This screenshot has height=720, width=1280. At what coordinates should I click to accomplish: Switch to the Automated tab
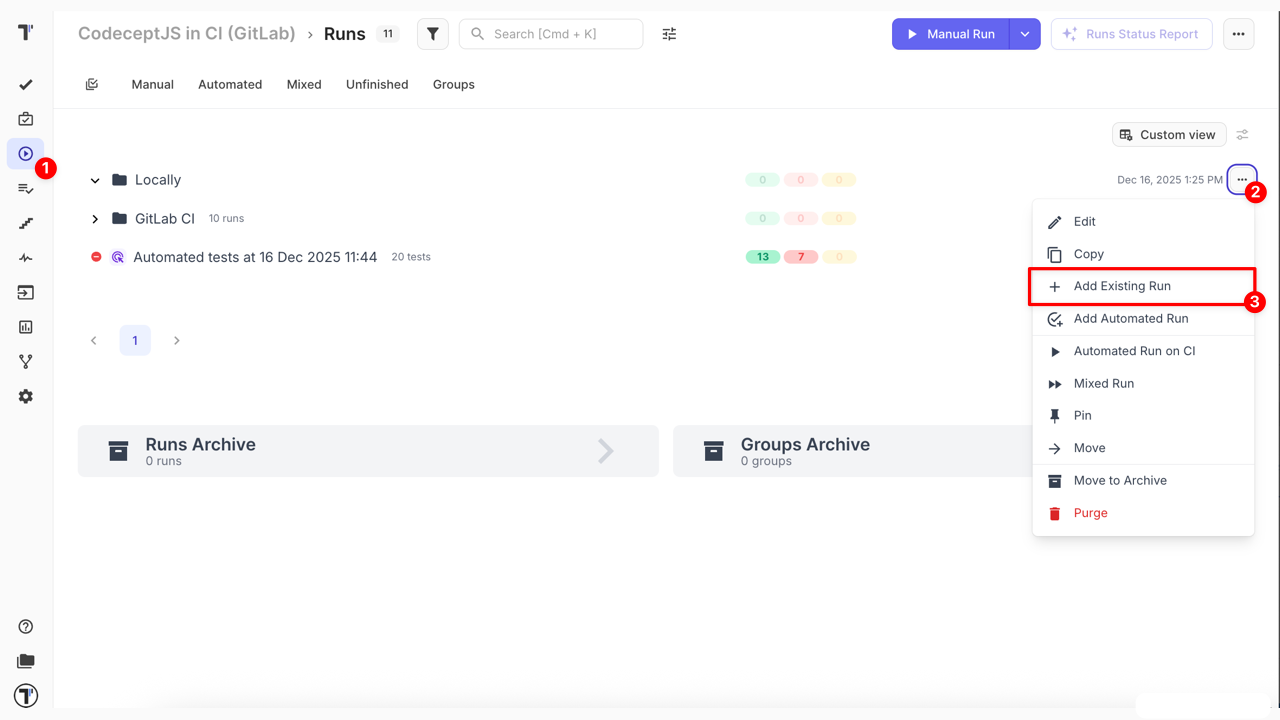pyautogui.click(x=230, y=85)
